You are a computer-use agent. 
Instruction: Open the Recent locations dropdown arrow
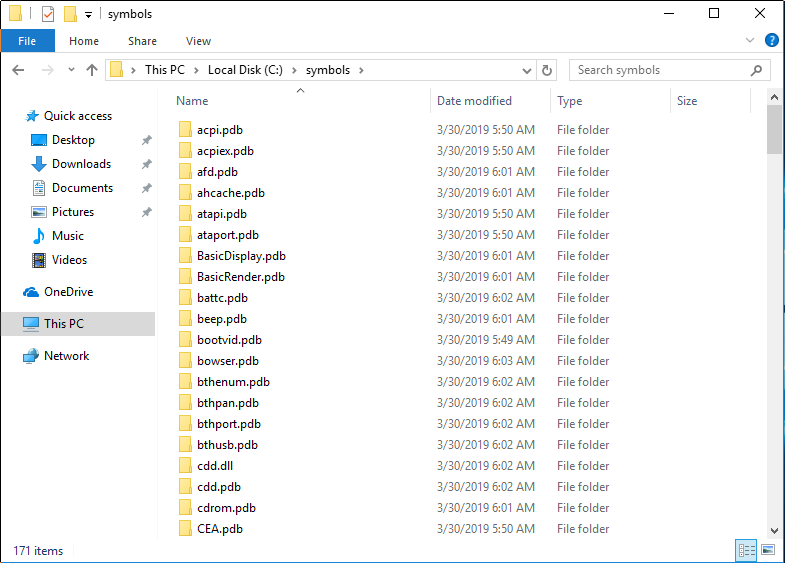pyautogui.click(x=71, y=70)
